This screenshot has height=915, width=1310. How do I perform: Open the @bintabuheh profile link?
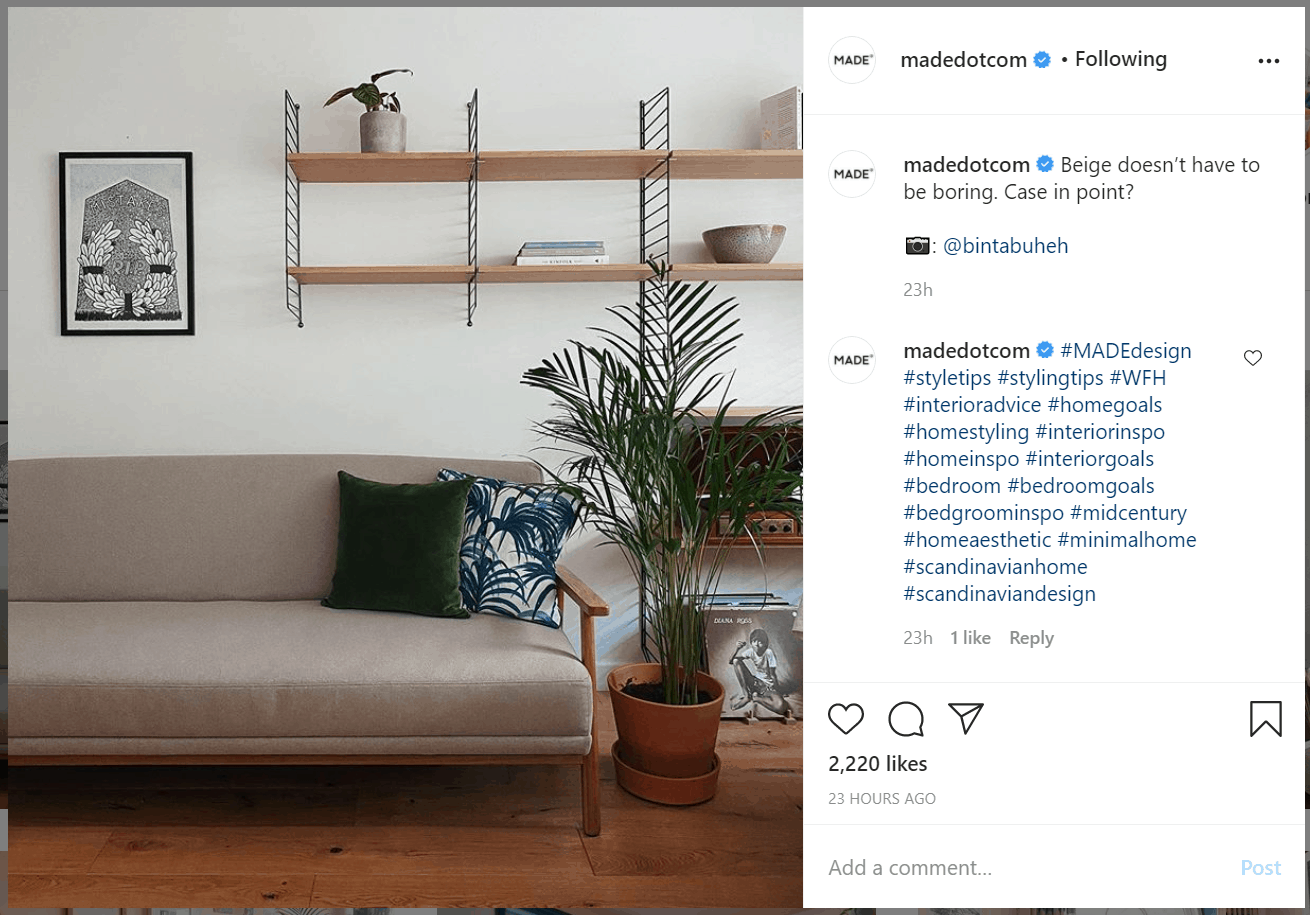pos(1005,246)
